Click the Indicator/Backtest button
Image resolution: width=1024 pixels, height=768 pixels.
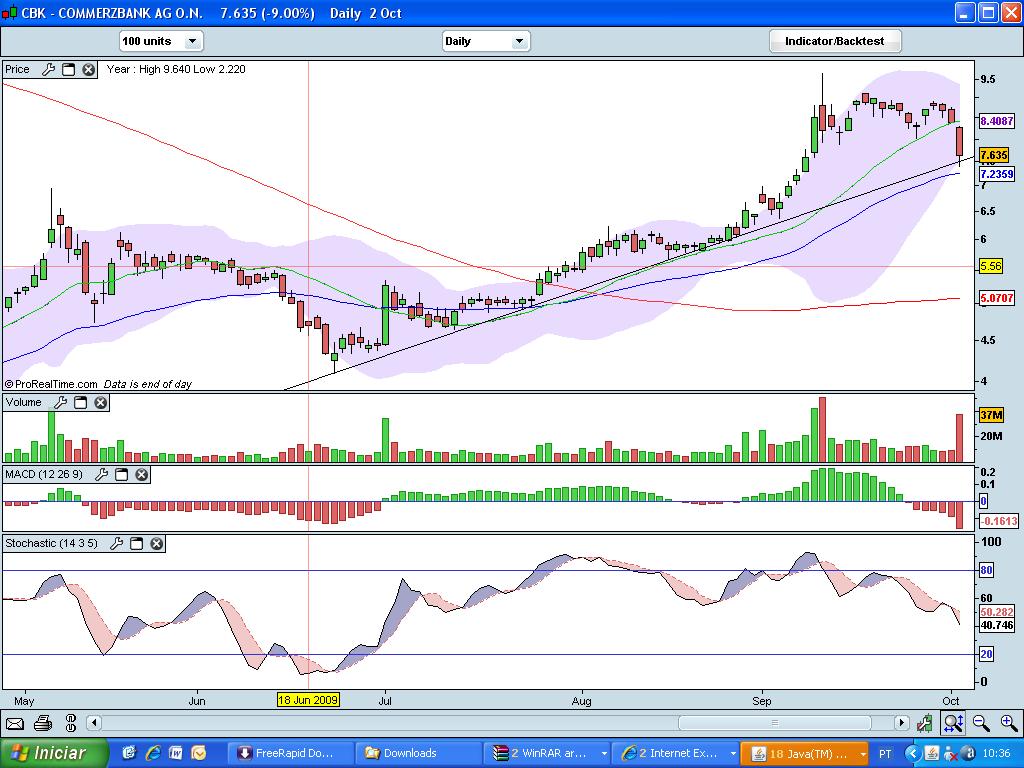pos(835,41)
